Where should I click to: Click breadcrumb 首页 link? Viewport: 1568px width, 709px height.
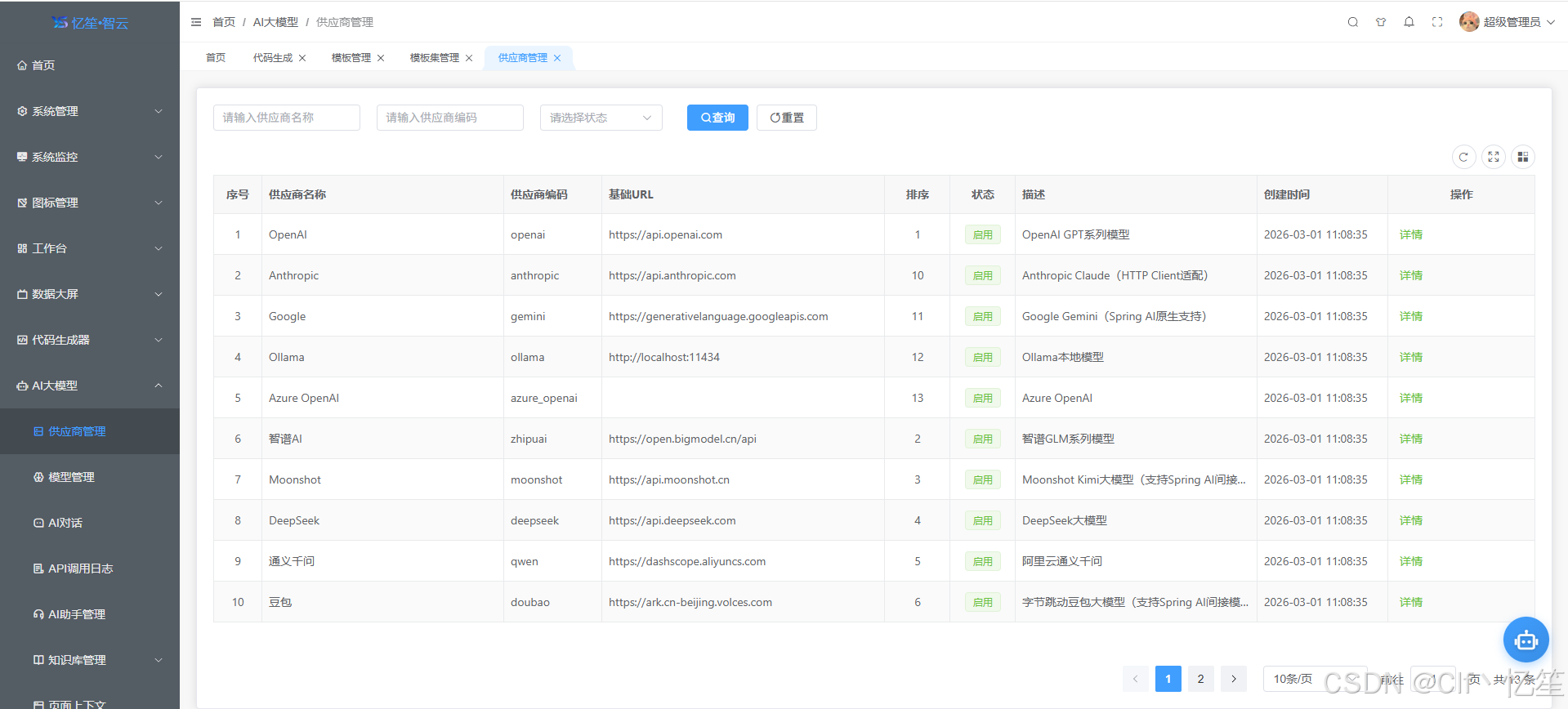click(224, 22)
